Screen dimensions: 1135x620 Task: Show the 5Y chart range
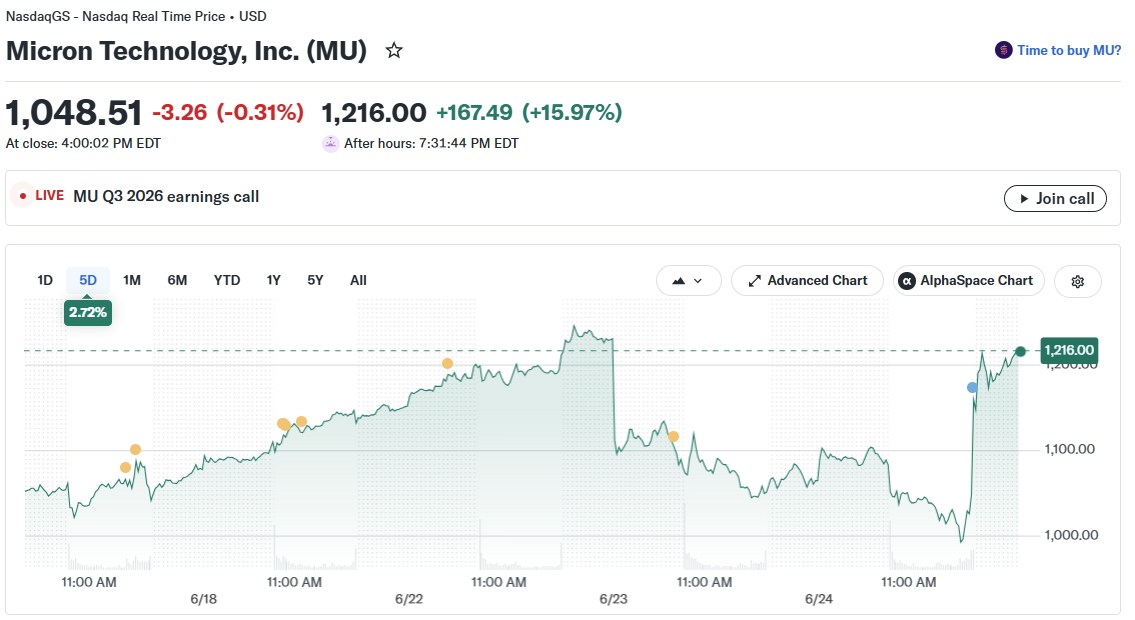[x=315, y=281]
